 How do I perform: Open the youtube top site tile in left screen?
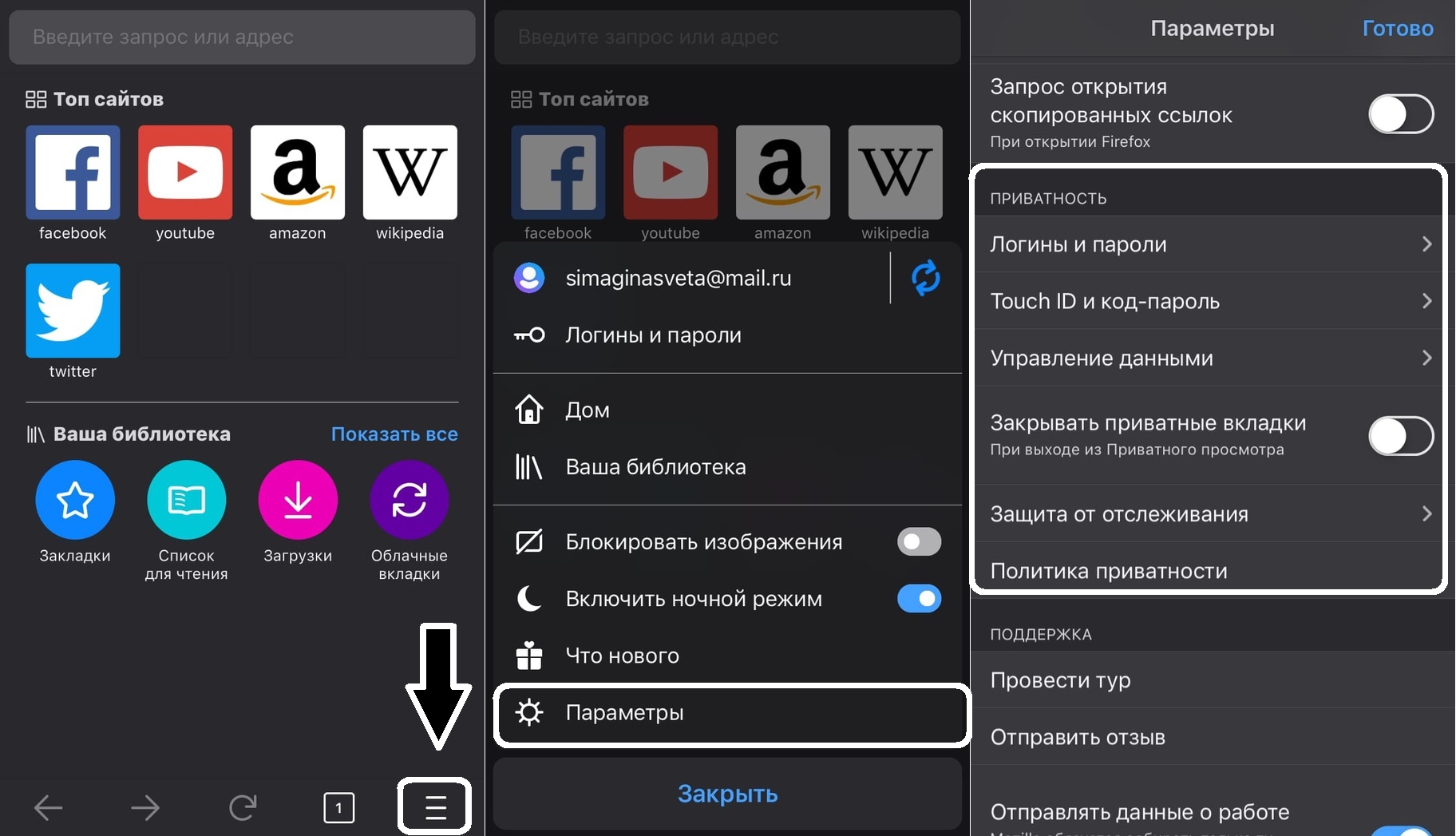[185, 172]
